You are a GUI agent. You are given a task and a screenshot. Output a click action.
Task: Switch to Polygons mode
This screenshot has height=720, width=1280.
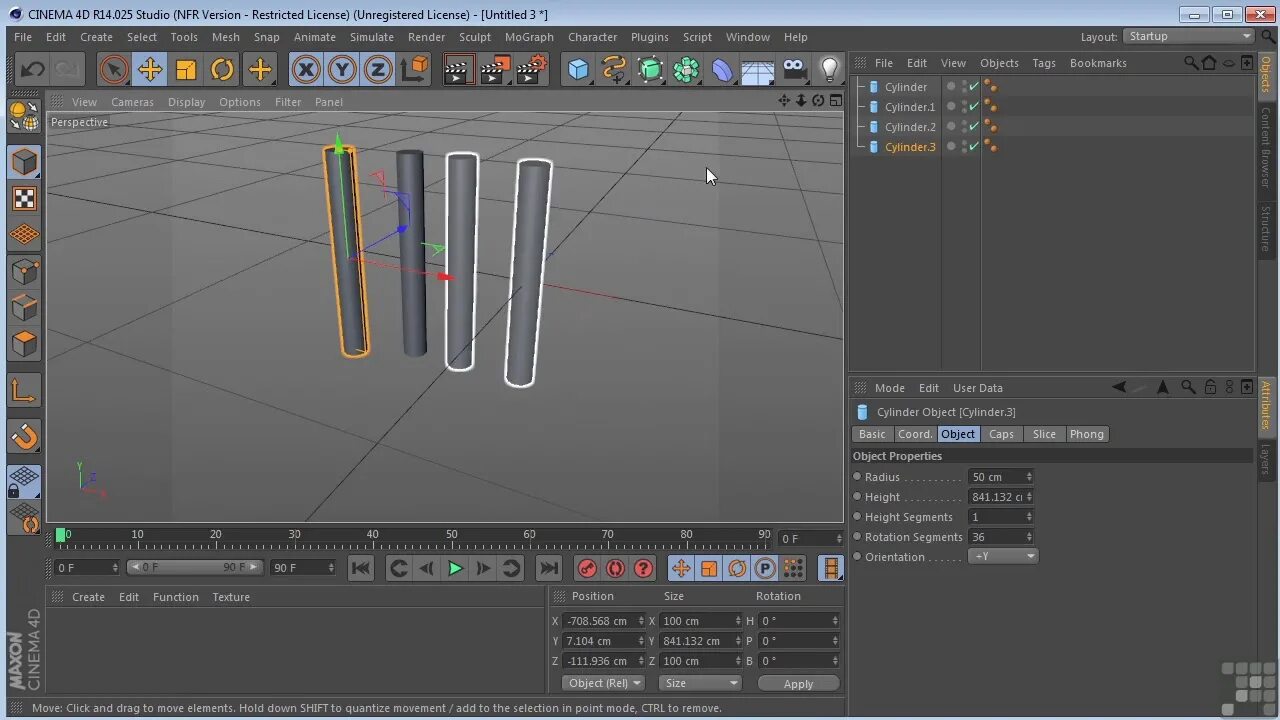tap(24, 343)
